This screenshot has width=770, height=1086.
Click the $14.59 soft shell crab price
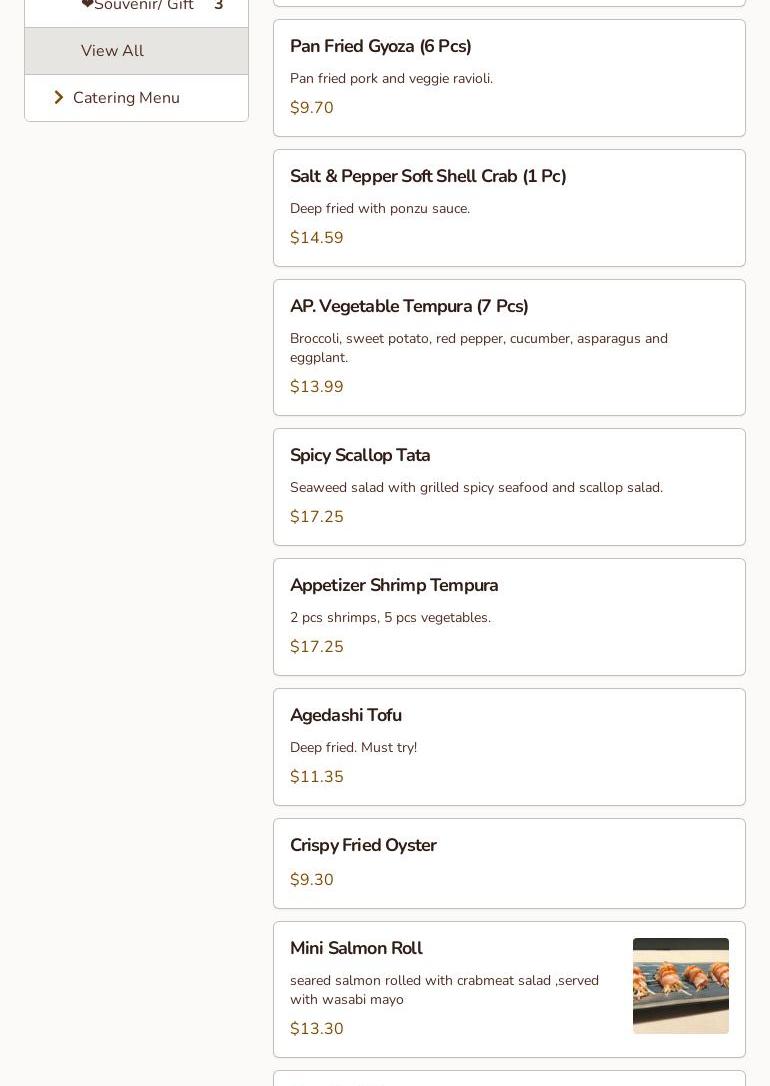pos(317,238)
